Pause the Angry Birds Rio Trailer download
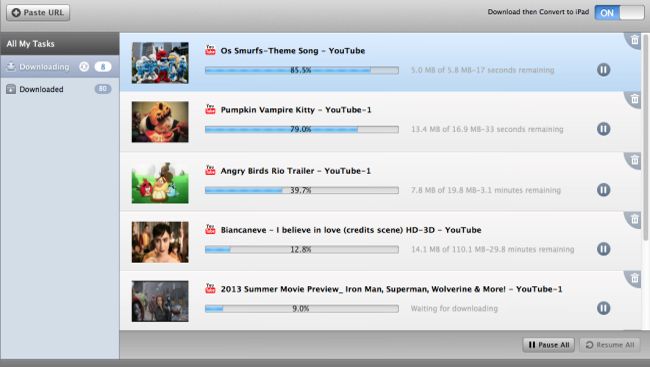 [x=604, y=190]
